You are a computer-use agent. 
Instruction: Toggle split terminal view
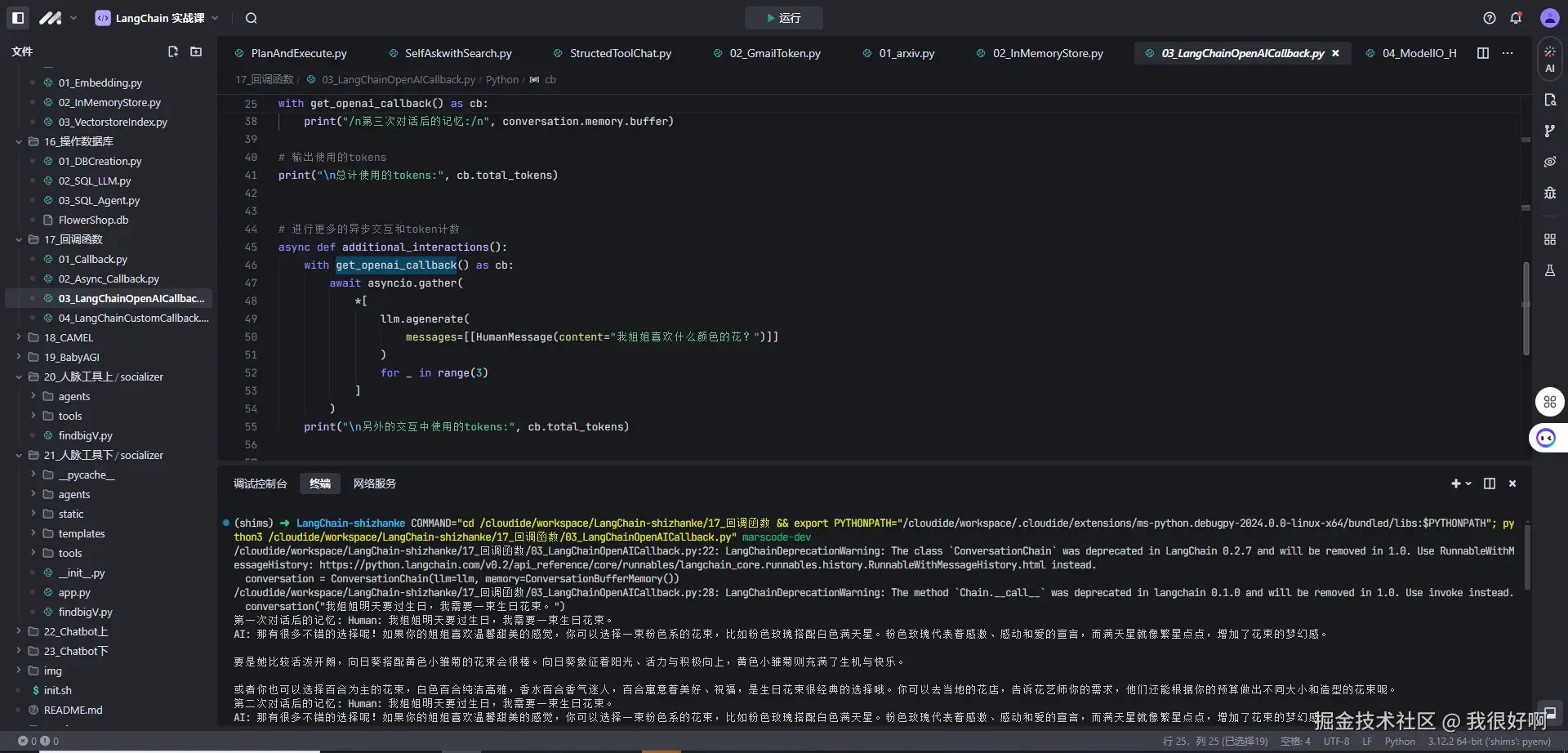click(1489, 483)
